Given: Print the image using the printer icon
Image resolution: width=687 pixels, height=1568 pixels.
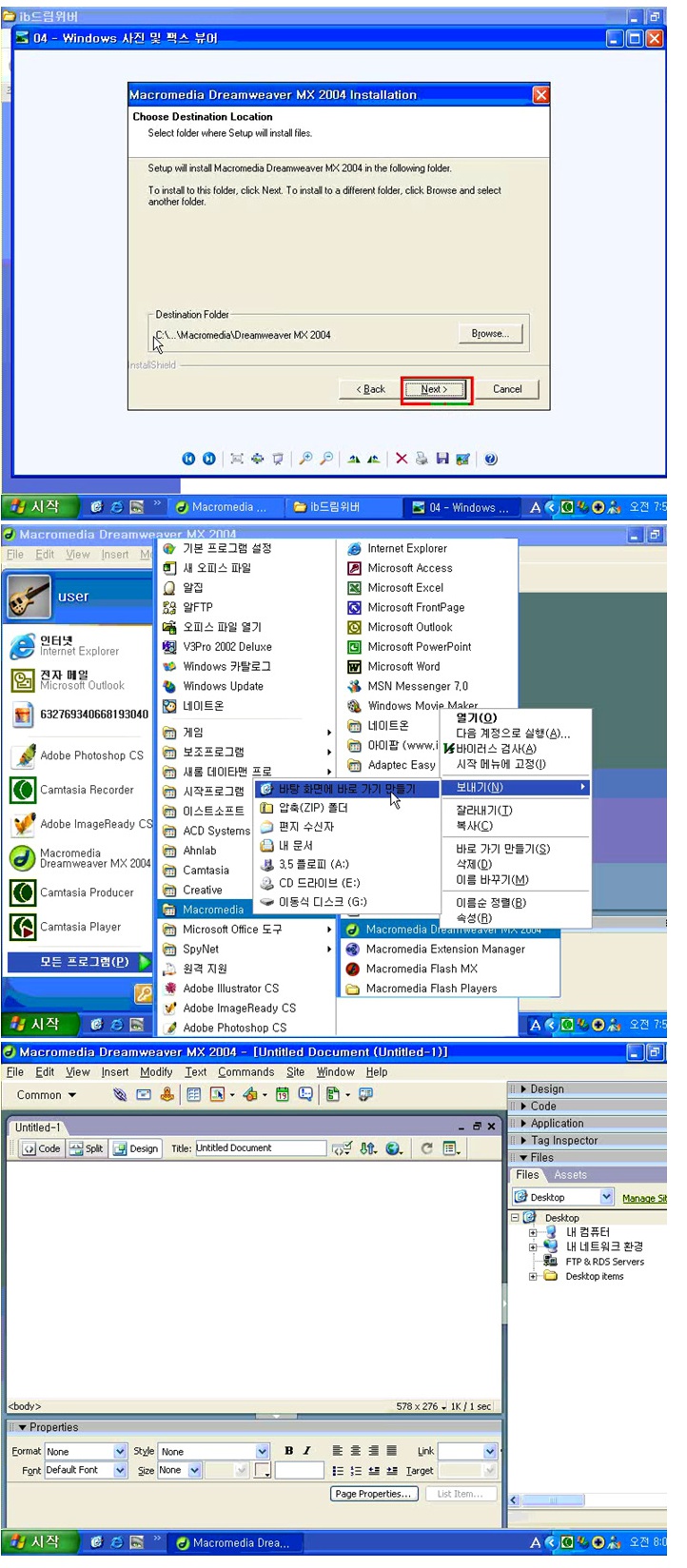Looking at the screenshot, I should pos(422,459).
